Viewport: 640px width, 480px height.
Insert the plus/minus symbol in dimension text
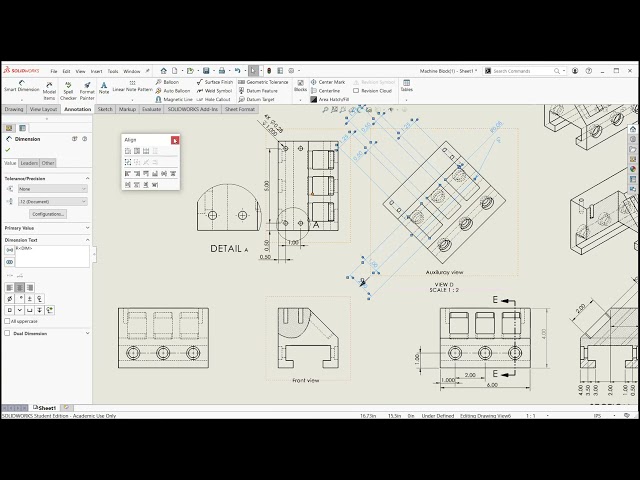click(x=29, y=299)
